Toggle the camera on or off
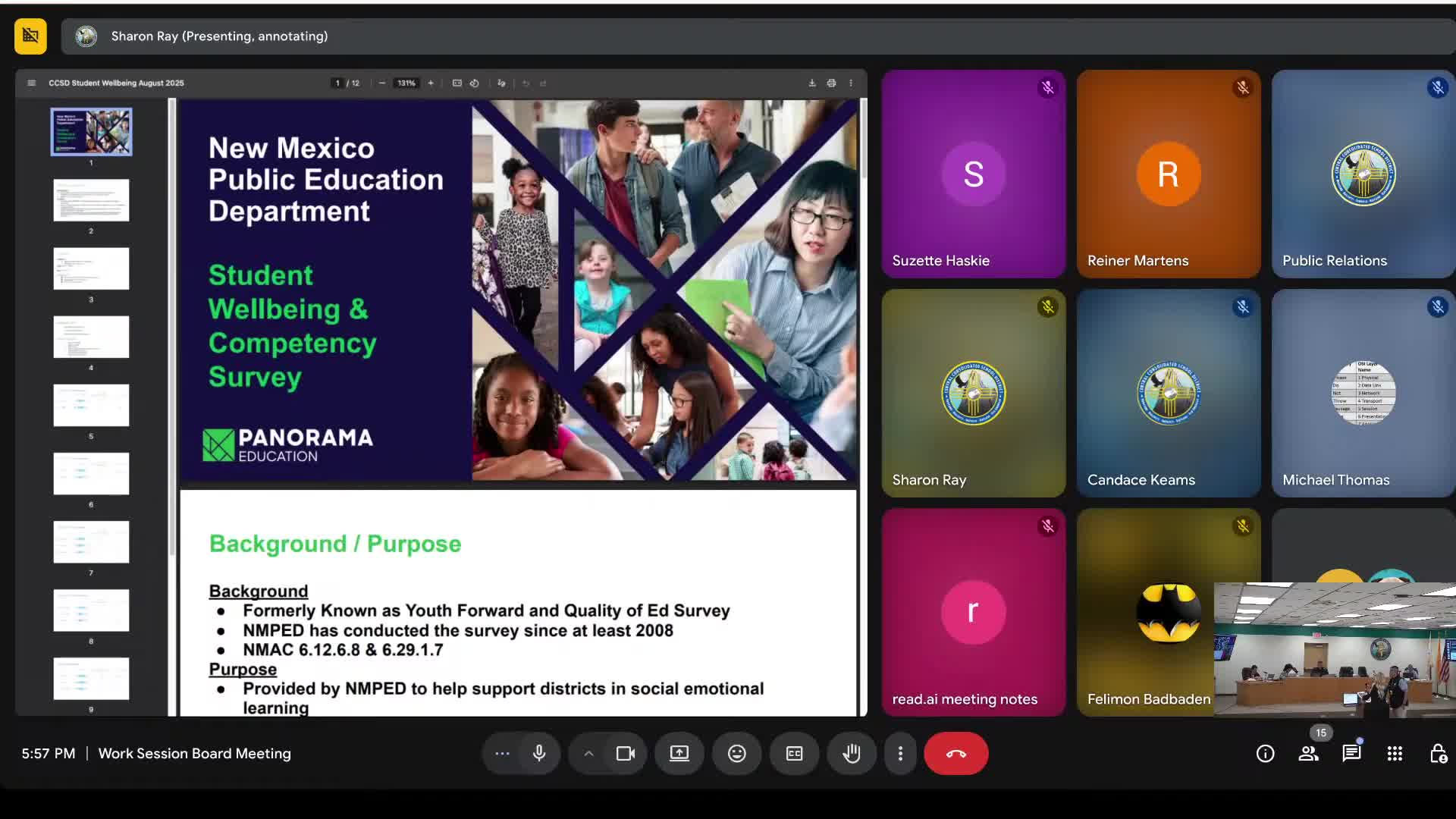 626,754
